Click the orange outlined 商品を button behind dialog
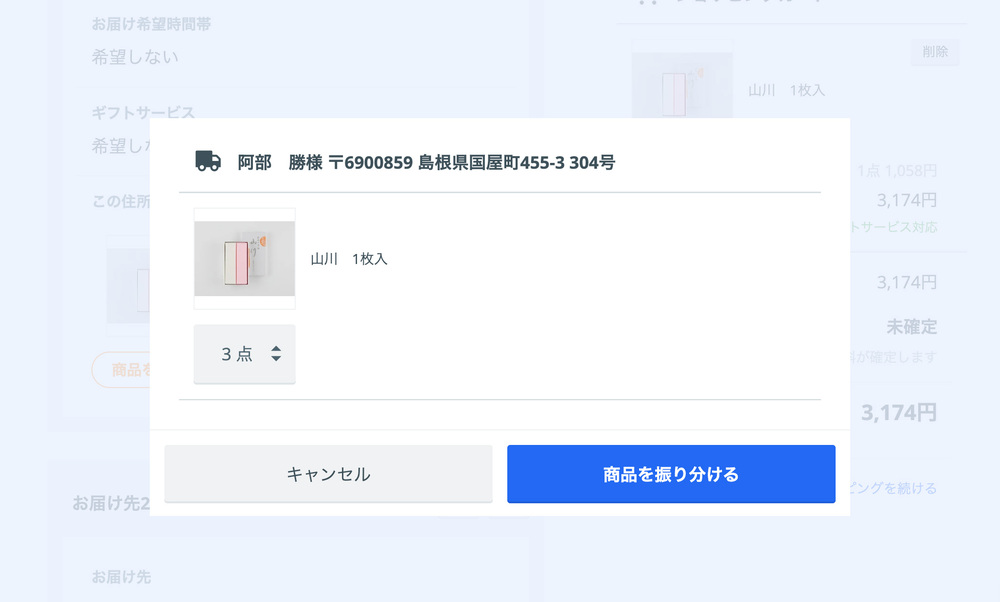Viewport: 1000px width, 602px height. tap(122, 370)
